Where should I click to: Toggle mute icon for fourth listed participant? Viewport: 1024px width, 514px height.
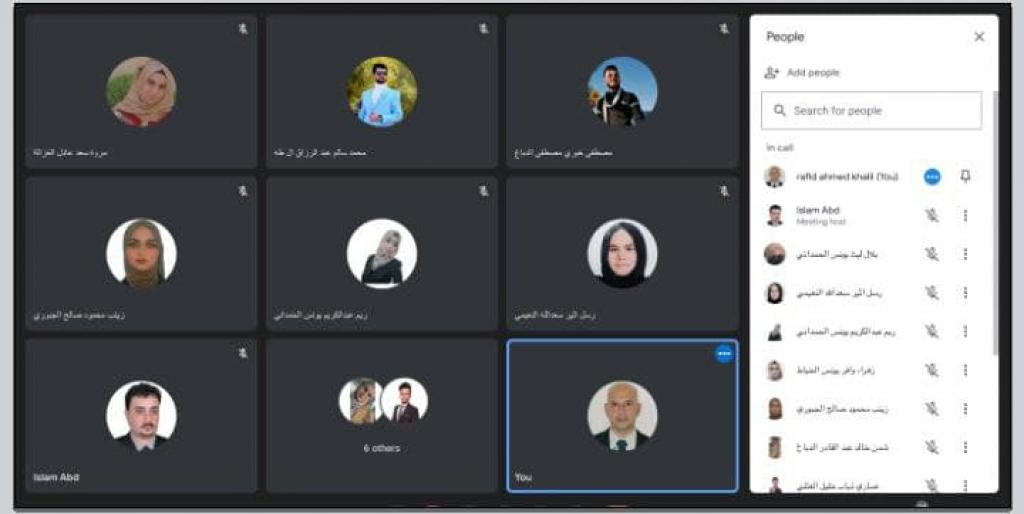(x=932, y=293)
